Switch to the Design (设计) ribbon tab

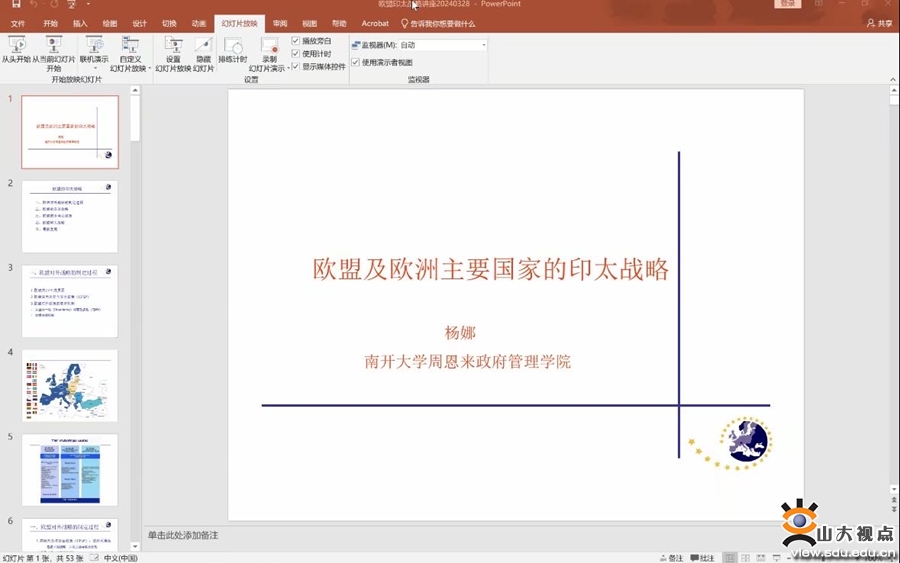[140, 23]
